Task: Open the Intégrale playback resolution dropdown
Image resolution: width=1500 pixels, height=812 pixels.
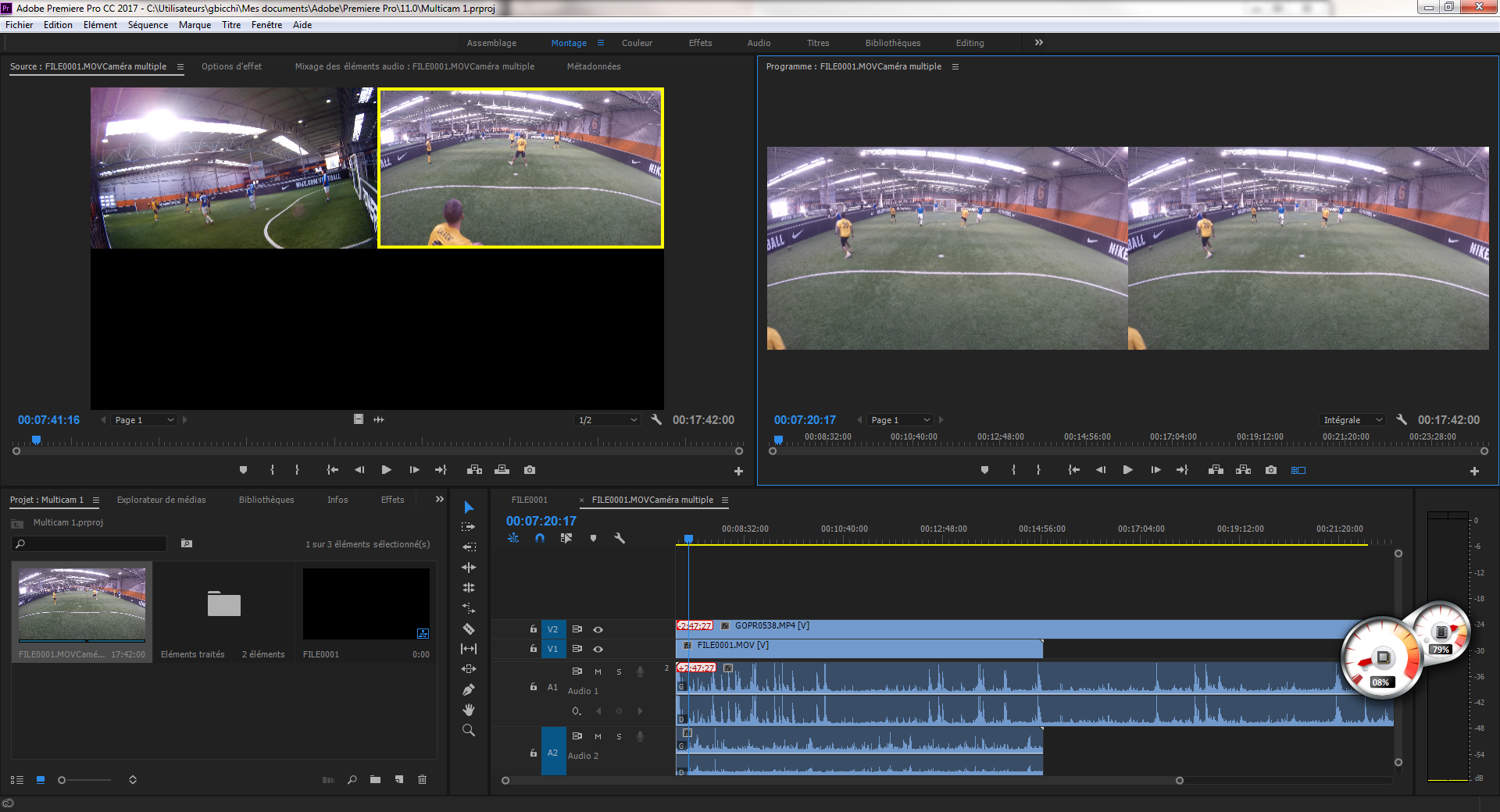Action: coord(1353,420)
